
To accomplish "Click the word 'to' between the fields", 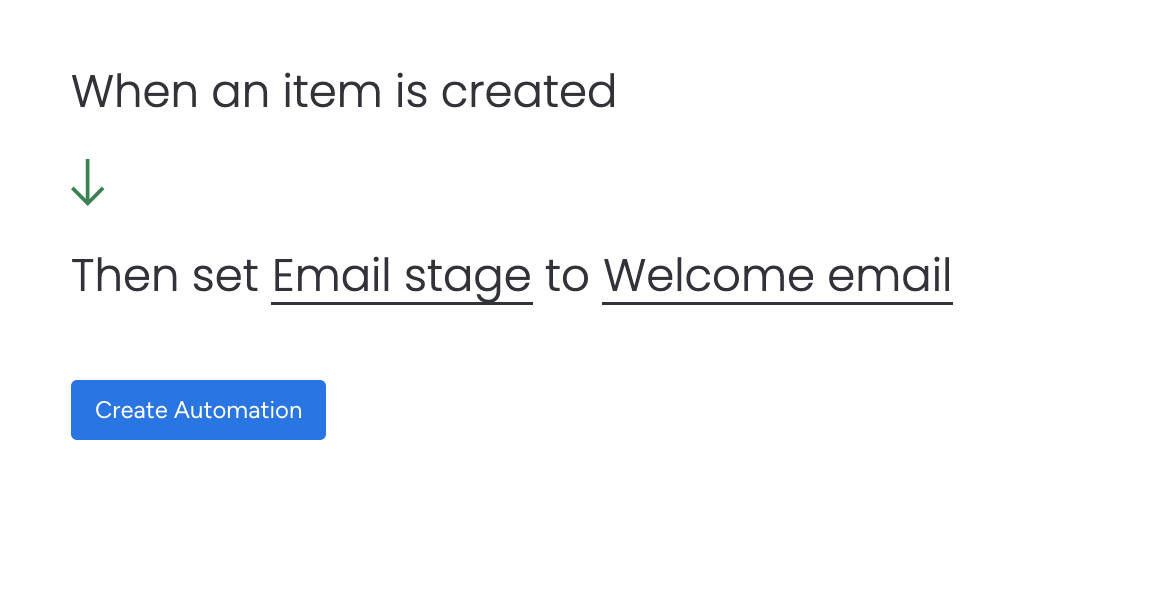I will click(568, 278).
